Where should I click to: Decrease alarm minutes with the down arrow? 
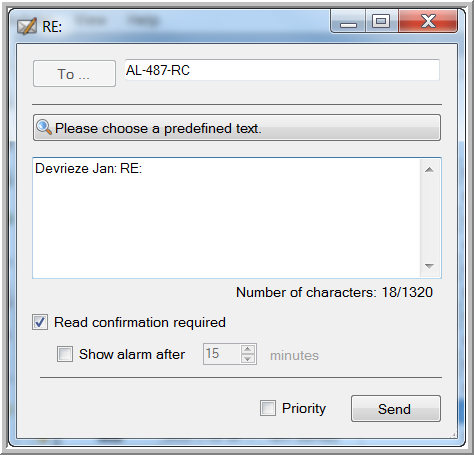point(248,359)
